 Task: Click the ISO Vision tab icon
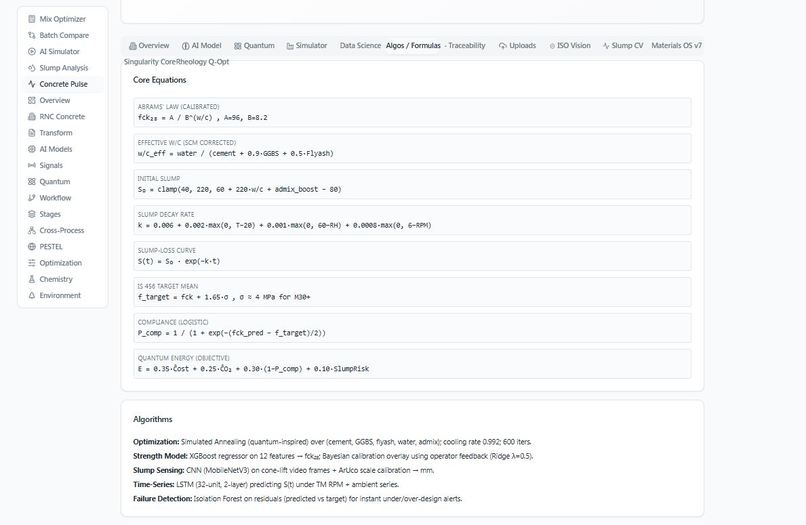[x=552, y=46]
